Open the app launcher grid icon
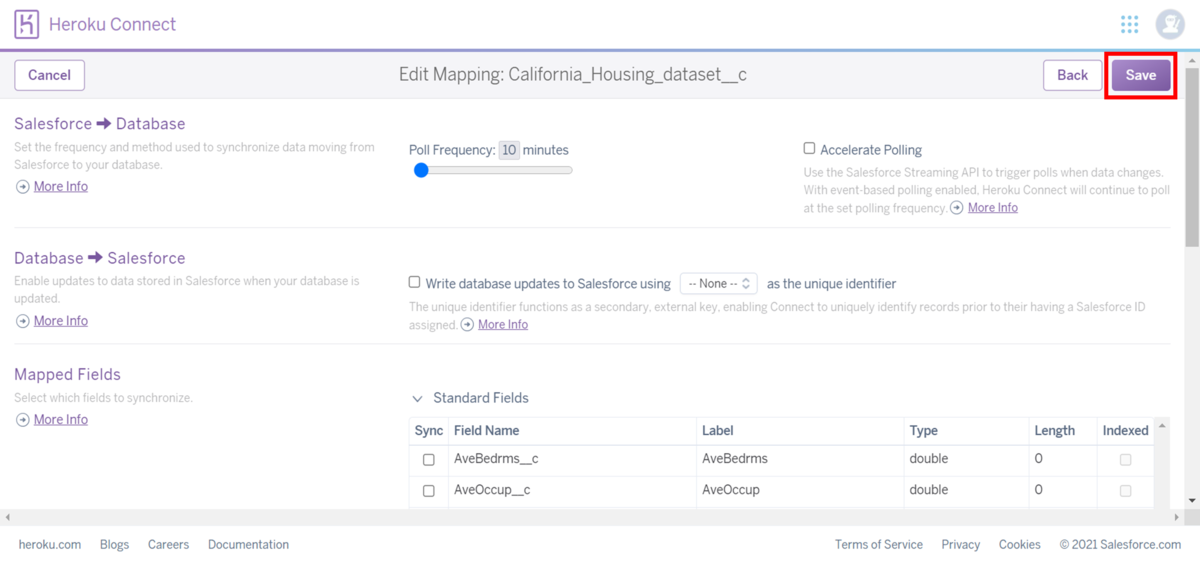The width and height of the screenshot is (1200, 563). [1129, 24]
